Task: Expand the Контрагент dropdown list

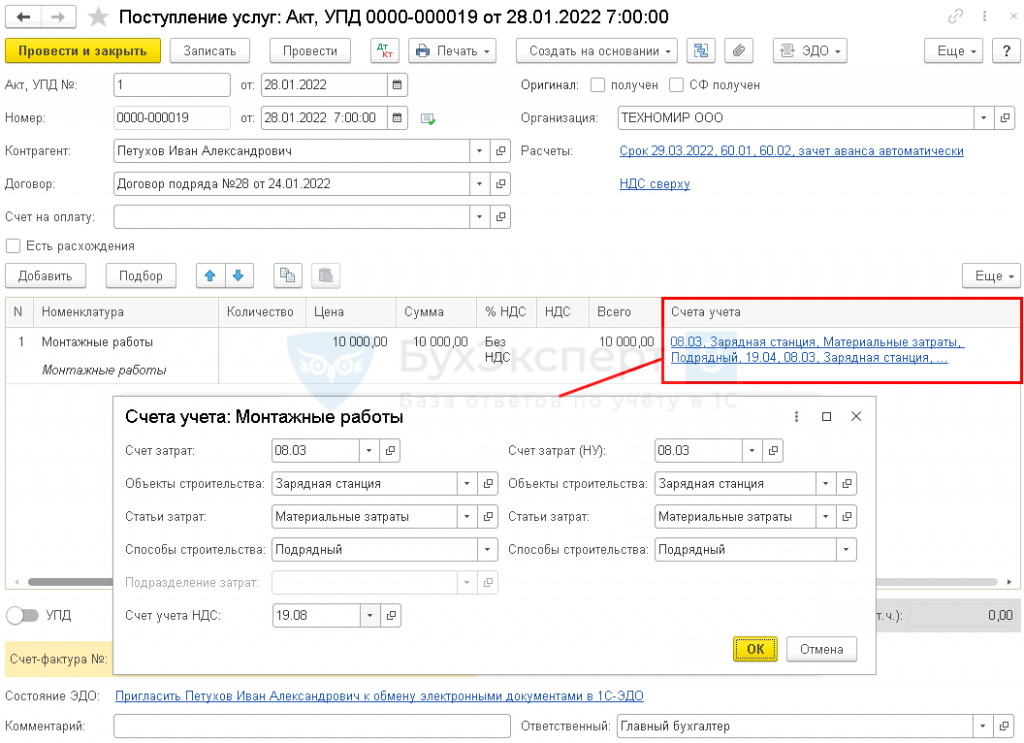Action: tap(478, 151)
